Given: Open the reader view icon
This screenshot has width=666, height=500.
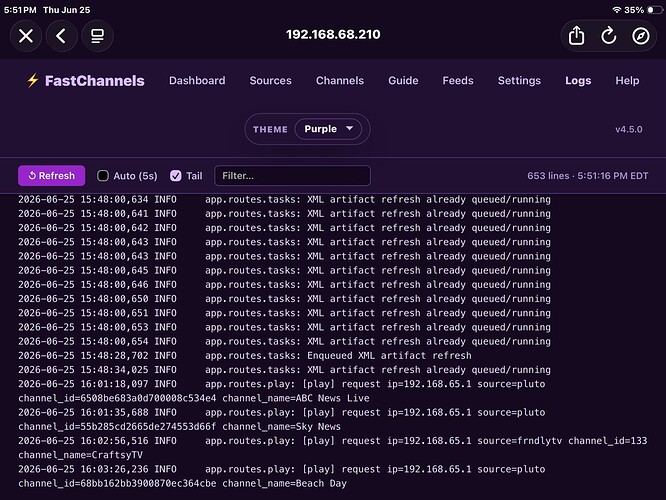Looking at the screenshot, I should click(x=97, y=36).
